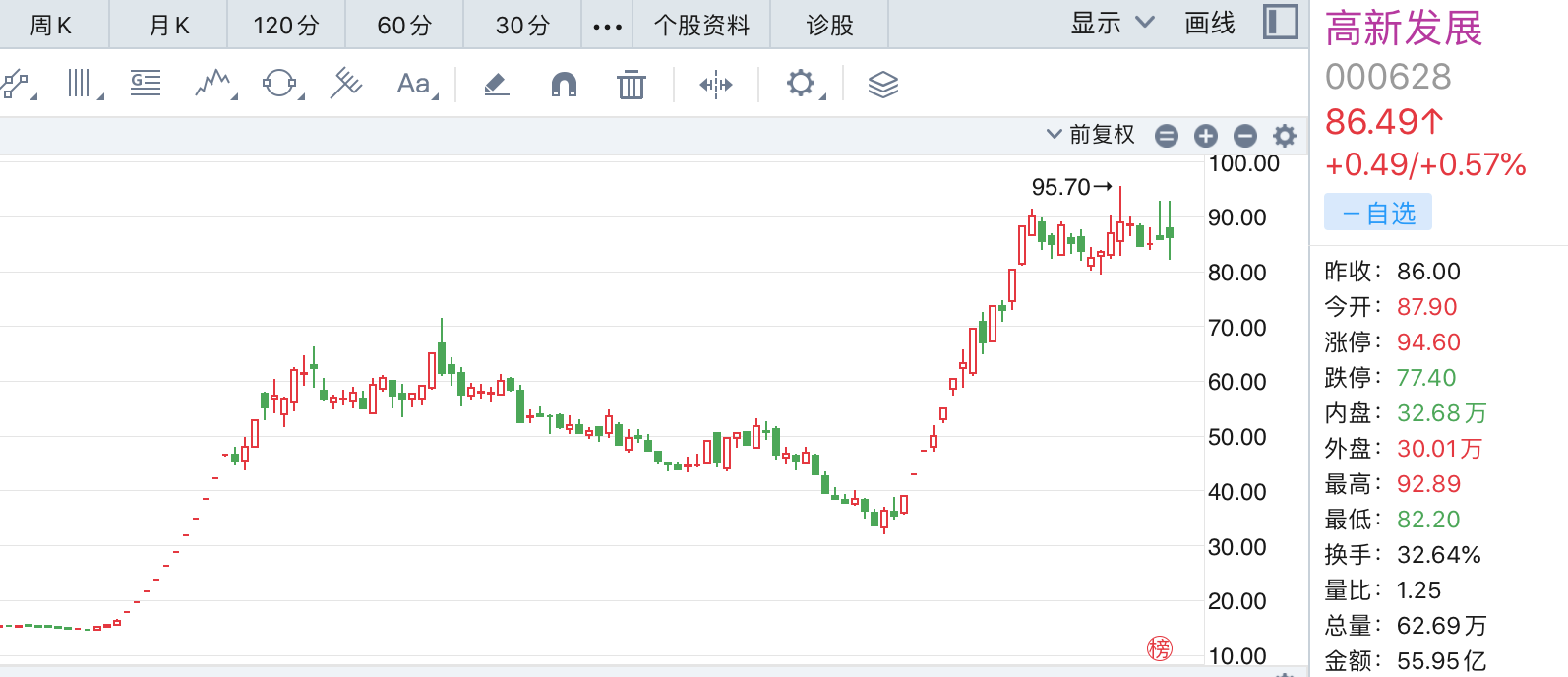
Task: Click the current price 86.49
Action: (1384, 122)
